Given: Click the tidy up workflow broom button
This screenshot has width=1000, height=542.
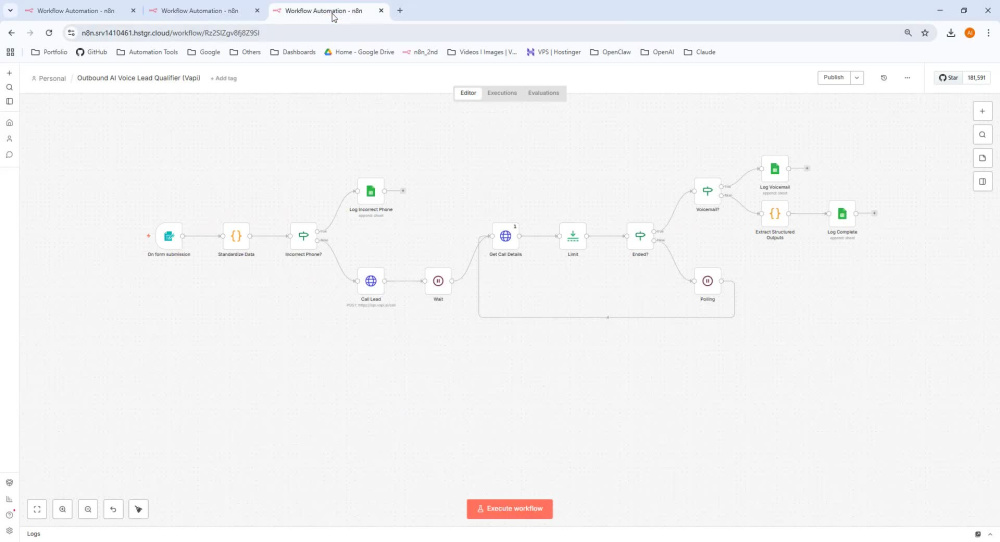Looking at the screenshot, I should point(138,509).
